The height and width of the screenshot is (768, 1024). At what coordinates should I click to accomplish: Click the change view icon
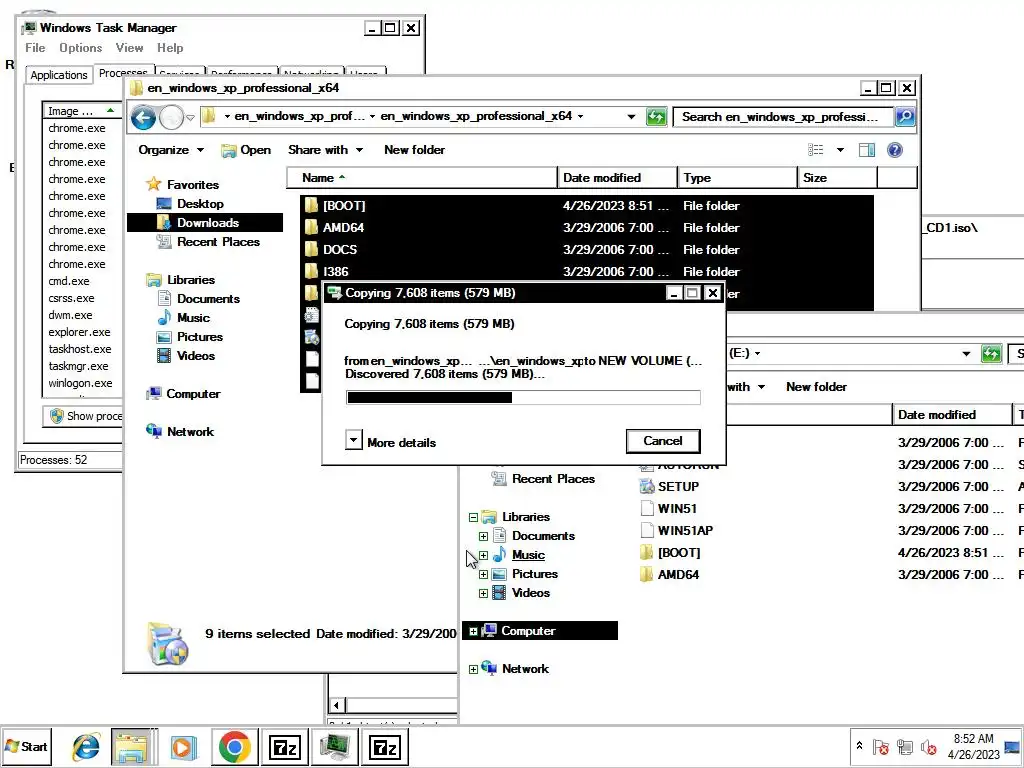[x=816, y=150]
